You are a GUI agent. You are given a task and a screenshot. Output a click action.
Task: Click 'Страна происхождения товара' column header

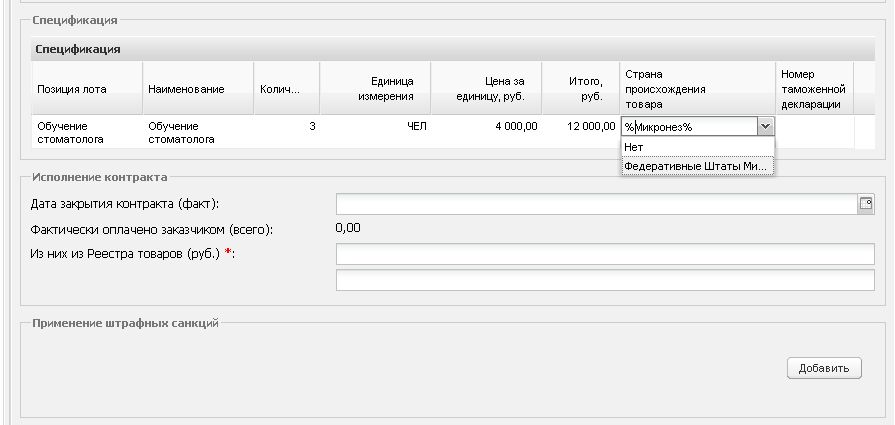pos(698,89)
